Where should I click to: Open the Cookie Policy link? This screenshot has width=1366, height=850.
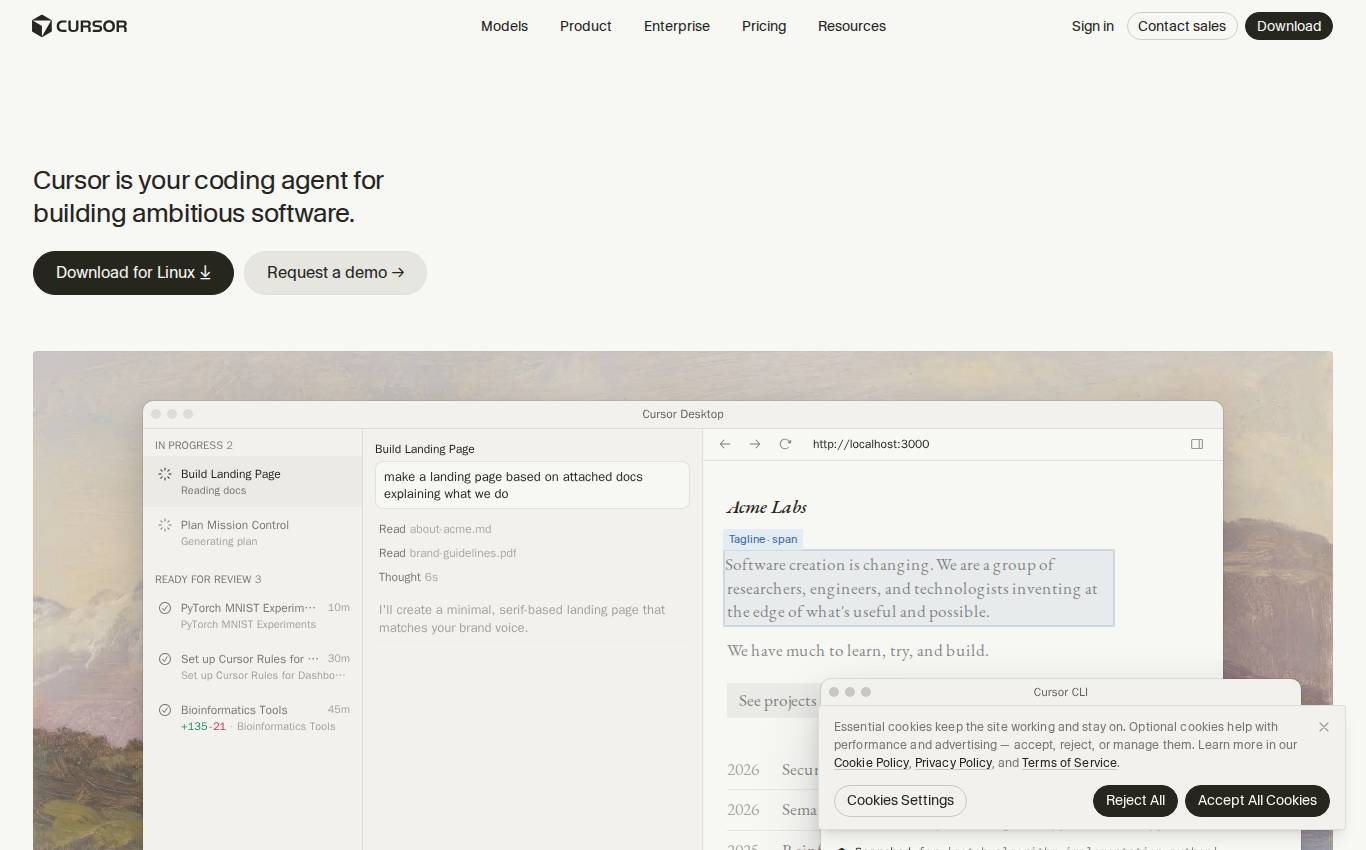[x=871, y=763]
